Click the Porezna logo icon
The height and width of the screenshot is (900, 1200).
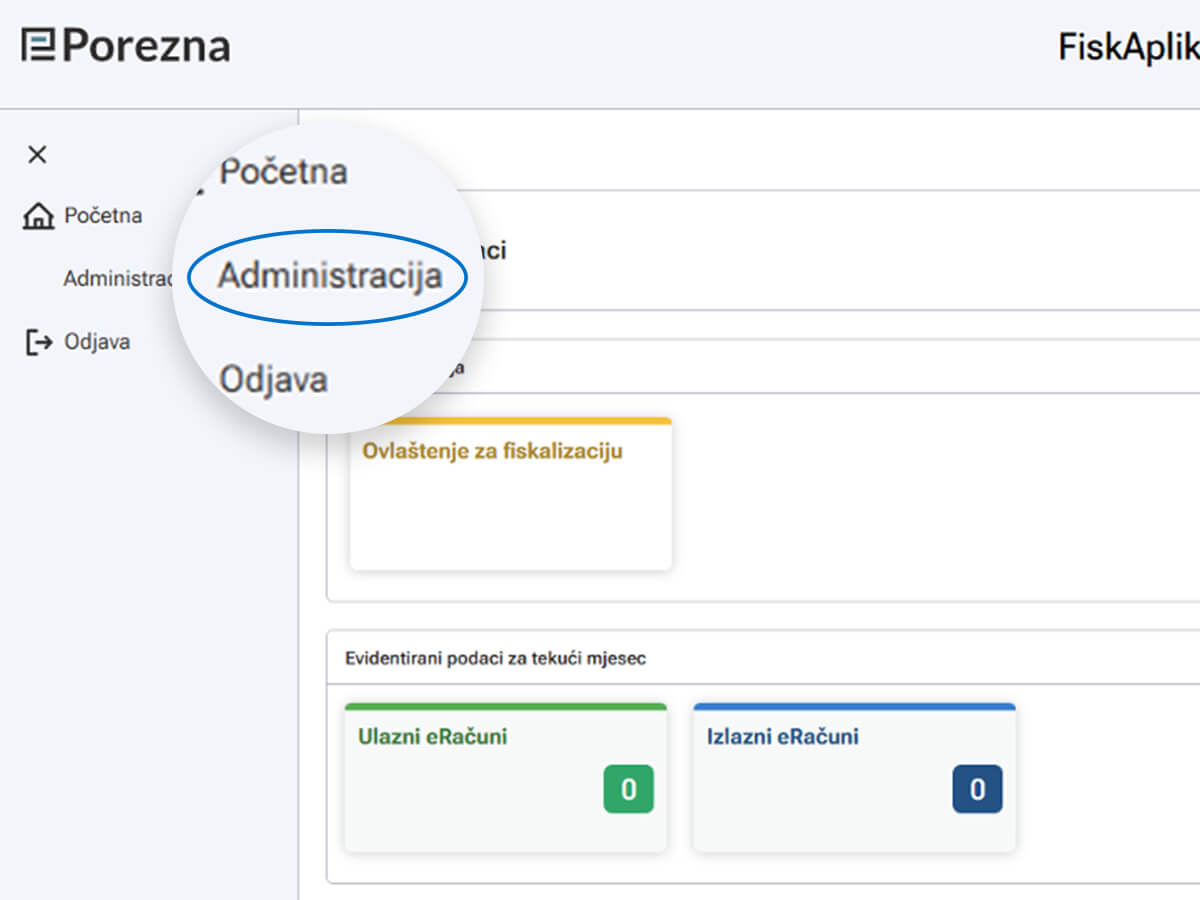coord(38,46)
